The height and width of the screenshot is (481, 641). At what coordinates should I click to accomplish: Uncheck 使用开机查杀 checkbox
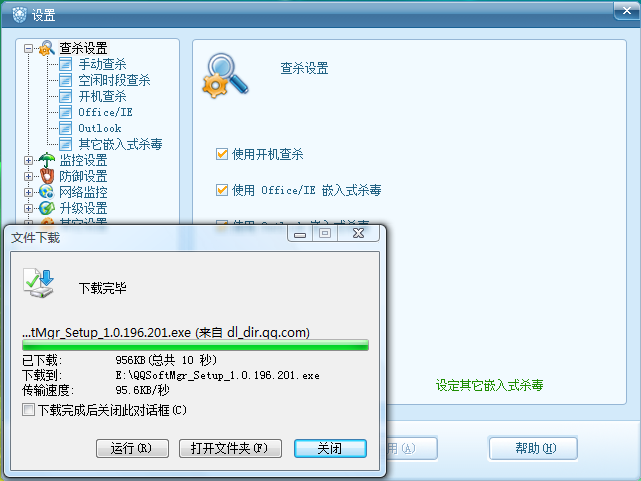coord(222,154)
